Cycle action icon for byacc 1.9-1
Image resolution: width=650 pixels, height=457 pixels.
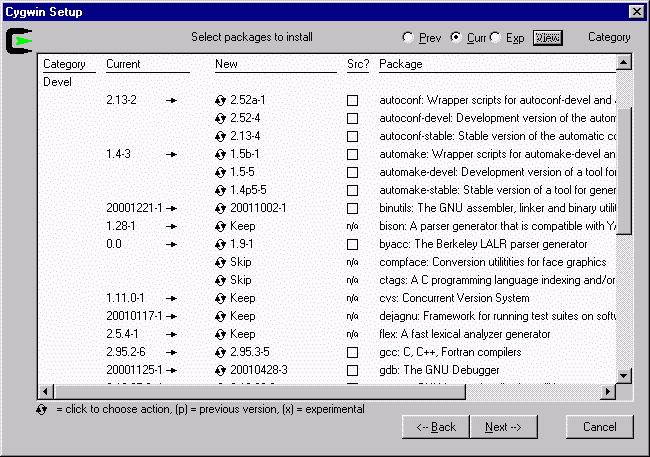[221, 245]
